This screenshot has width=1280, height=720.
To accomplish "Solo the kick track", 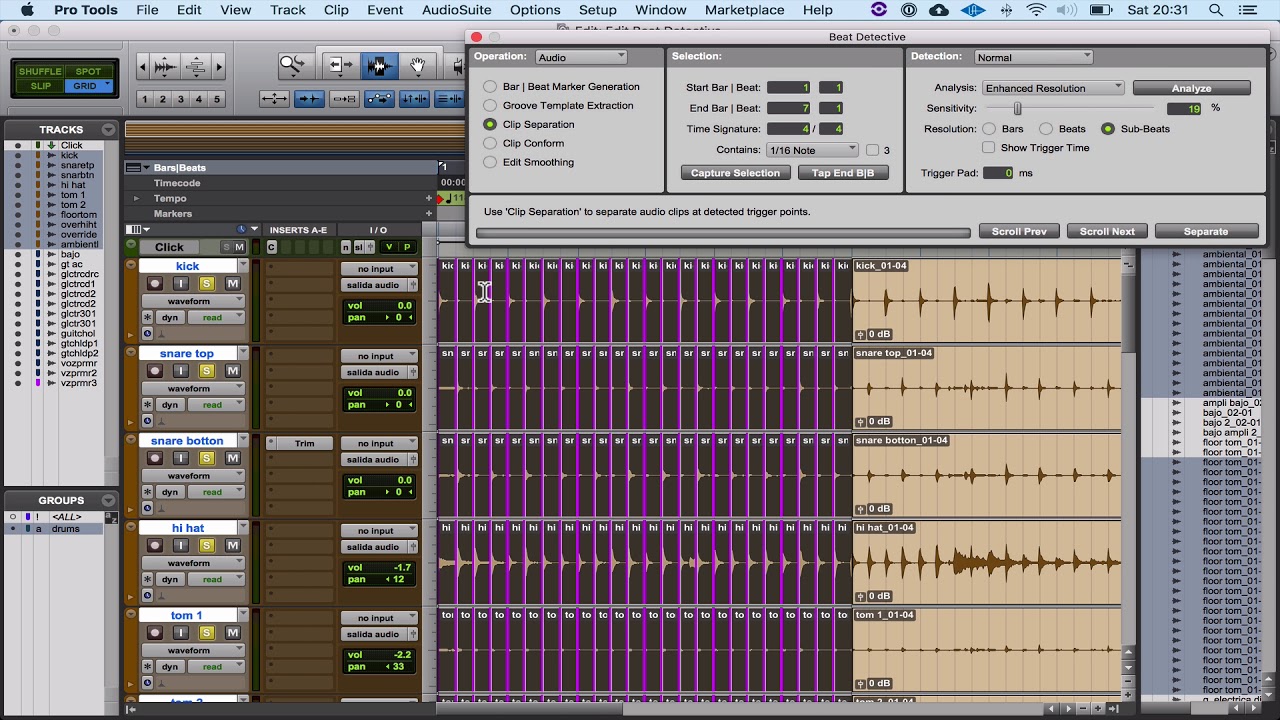I will pyautogui.click(x=207, y=284).
